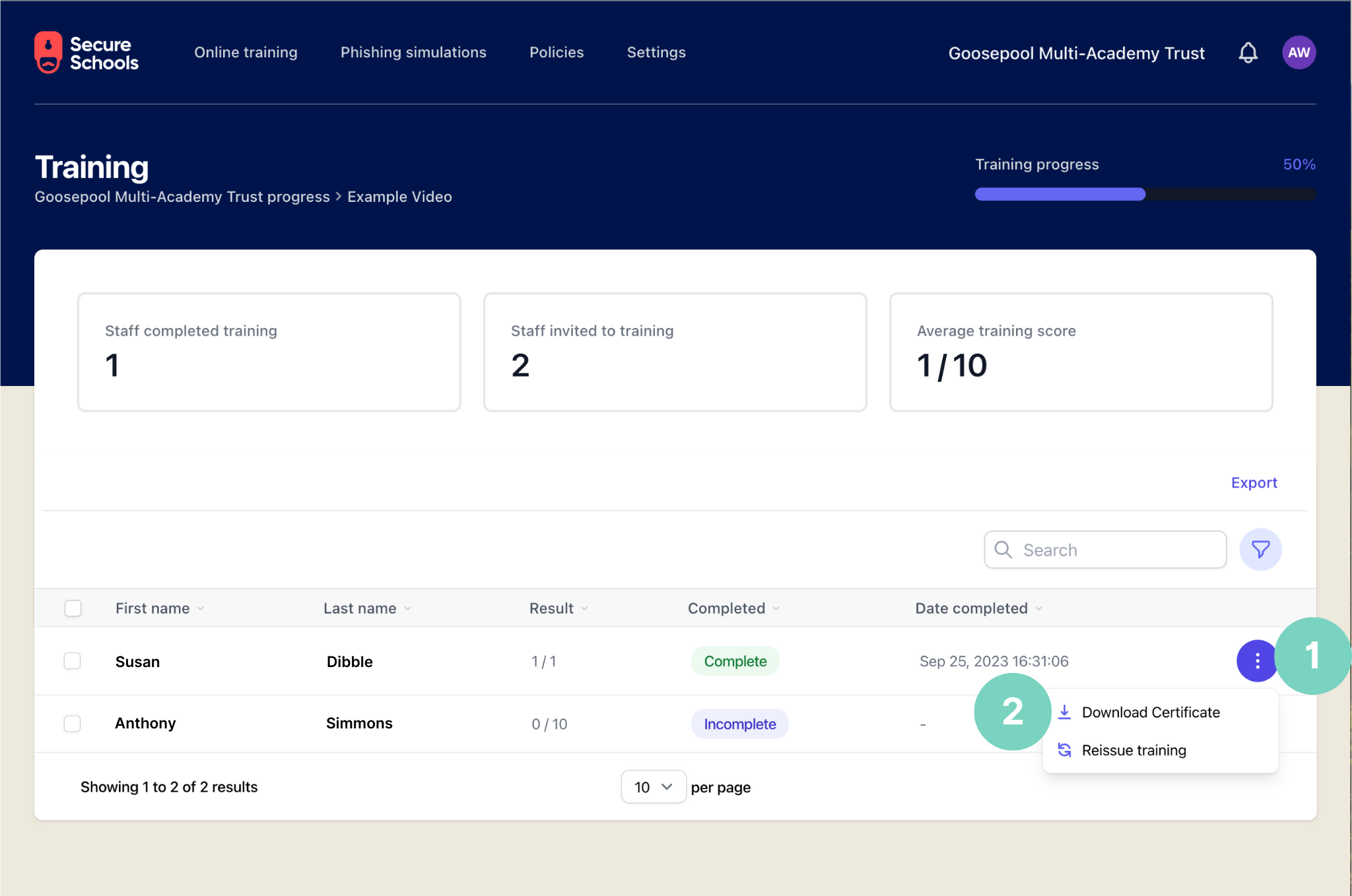
Task: Click the first name Susan
Action: (x=137, y=662)
